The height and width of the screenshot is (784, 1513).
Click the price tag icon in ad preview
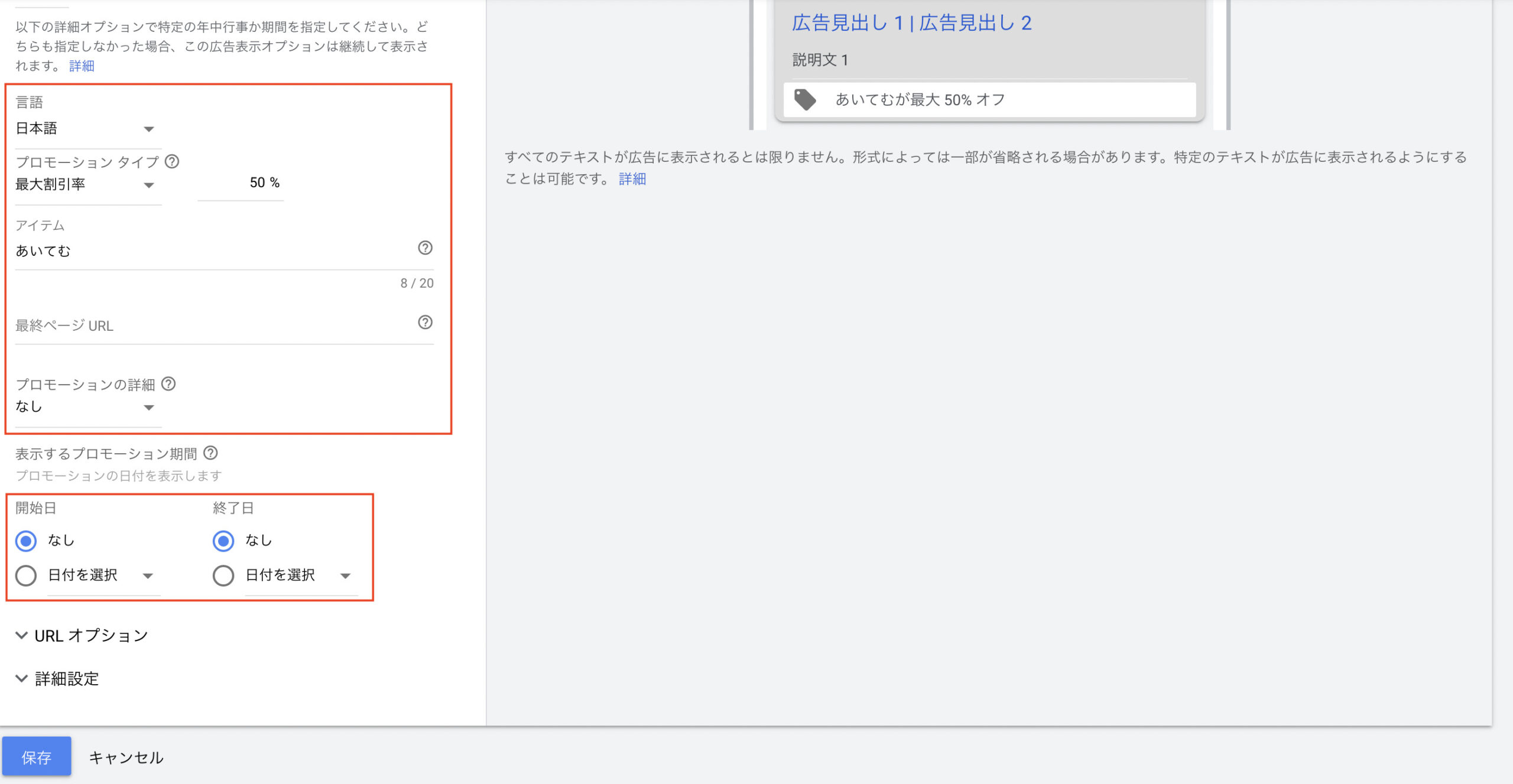click(805, 100)
